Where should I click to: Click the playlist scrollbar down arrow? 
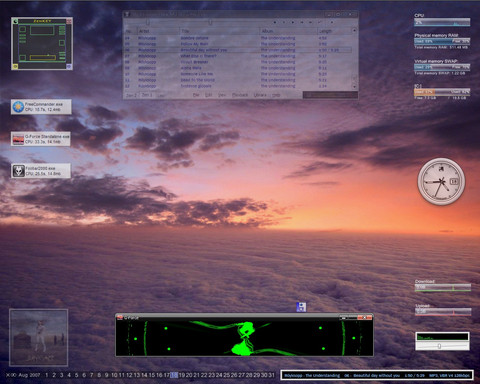354,86
